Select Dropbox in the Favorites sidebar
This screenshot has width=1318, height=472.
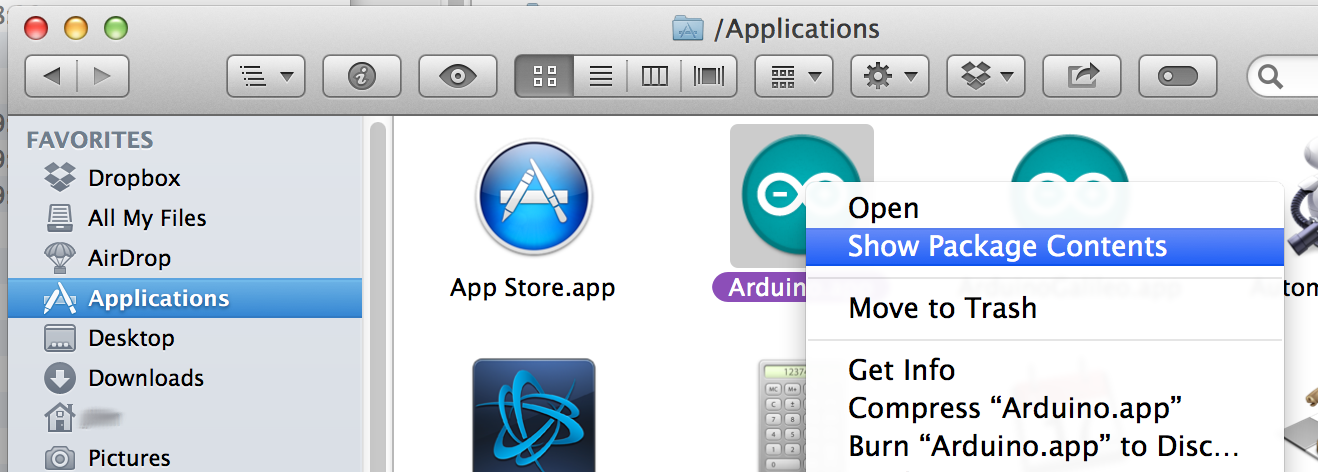point(184,178)
